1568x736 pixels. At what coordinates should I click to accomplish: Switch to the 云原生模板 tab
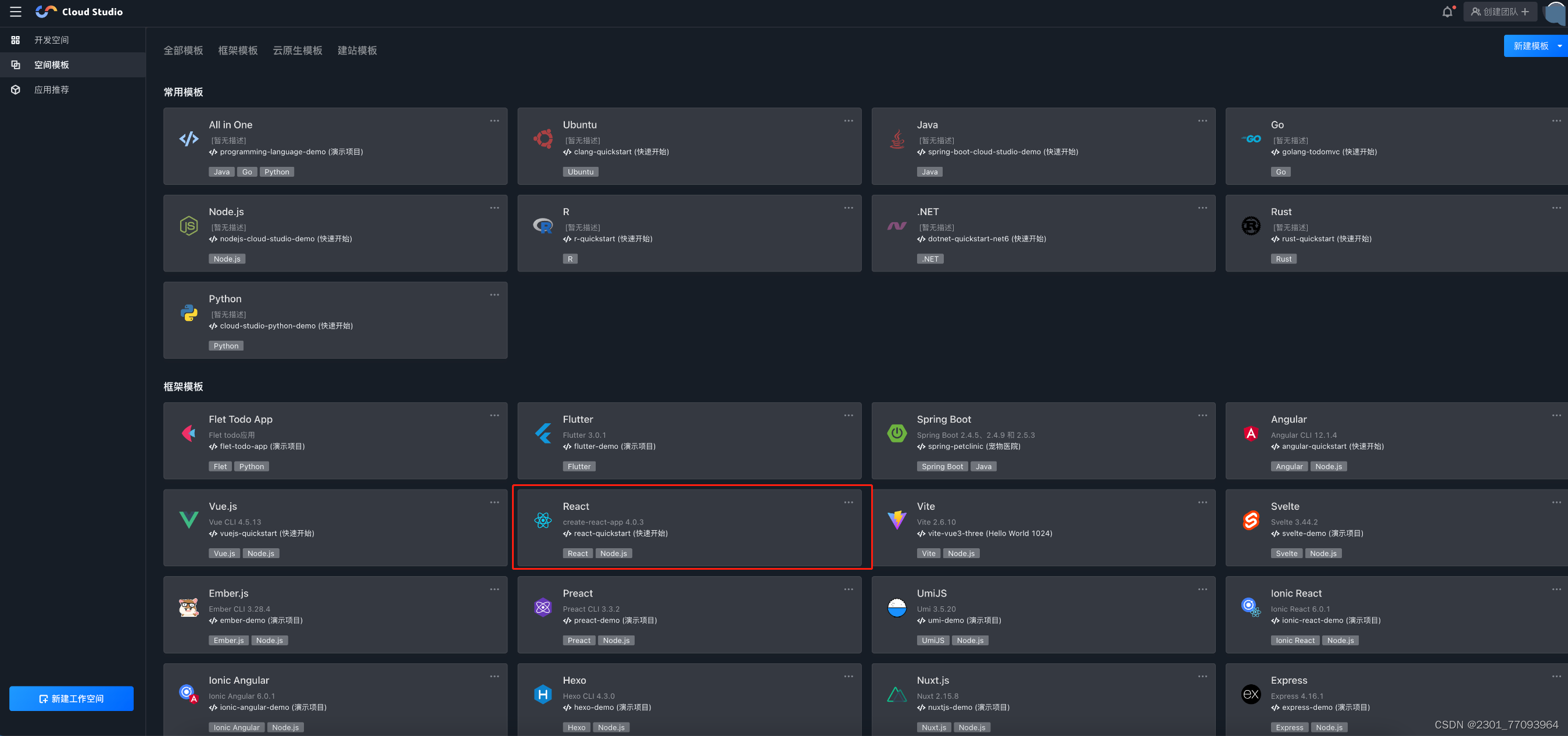[297, 51]
